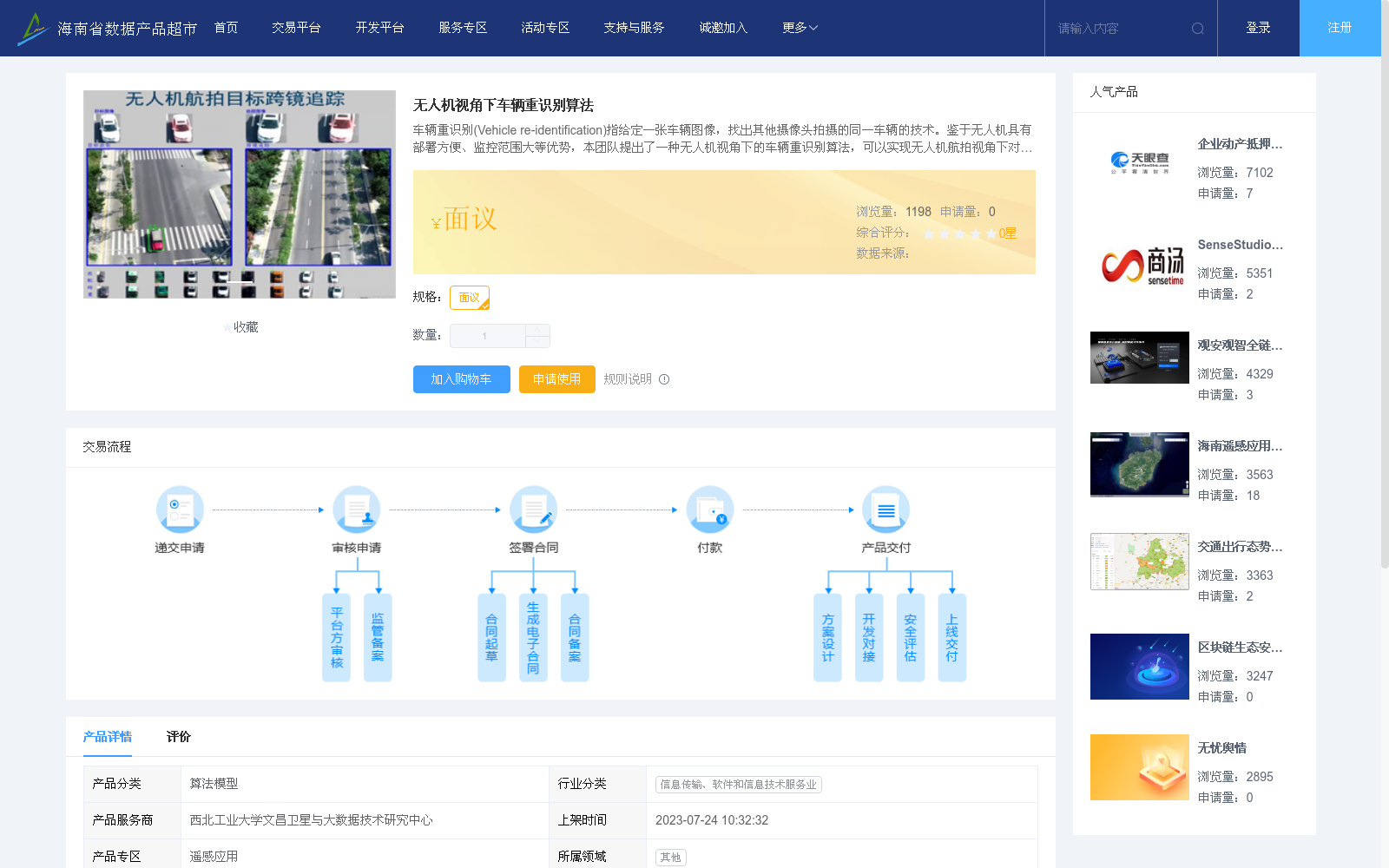
Task: Open the 企业动产抵押 product title
Action: [x=1240, y=144]
